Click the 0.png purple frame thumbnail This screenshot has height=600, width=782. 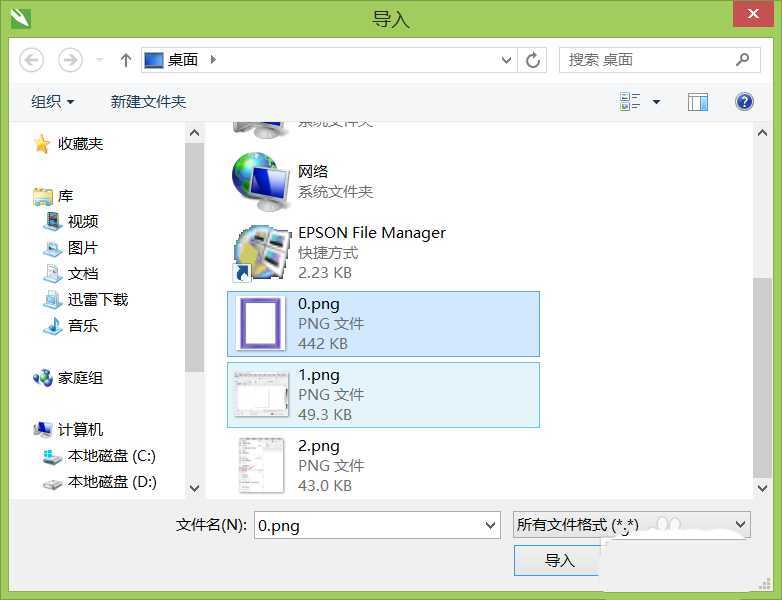pyautogui.click(x=260, y=323)
